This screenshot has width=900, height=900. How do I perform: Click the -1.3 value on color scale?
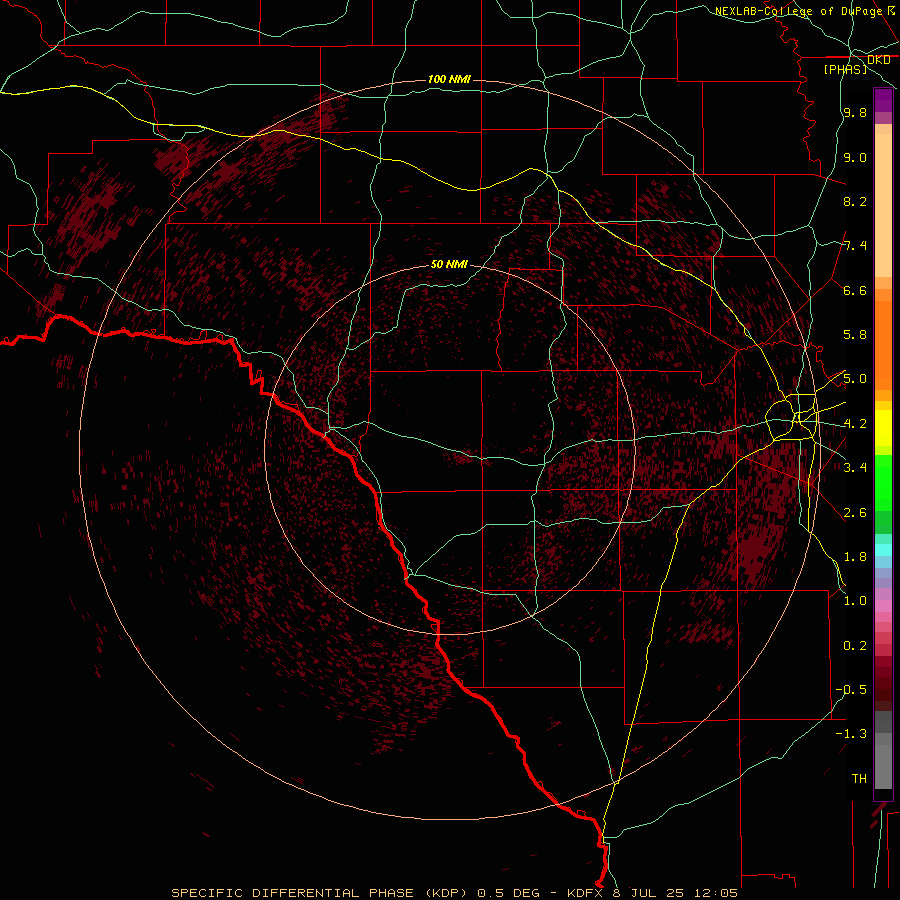click(x=851, y=734)
